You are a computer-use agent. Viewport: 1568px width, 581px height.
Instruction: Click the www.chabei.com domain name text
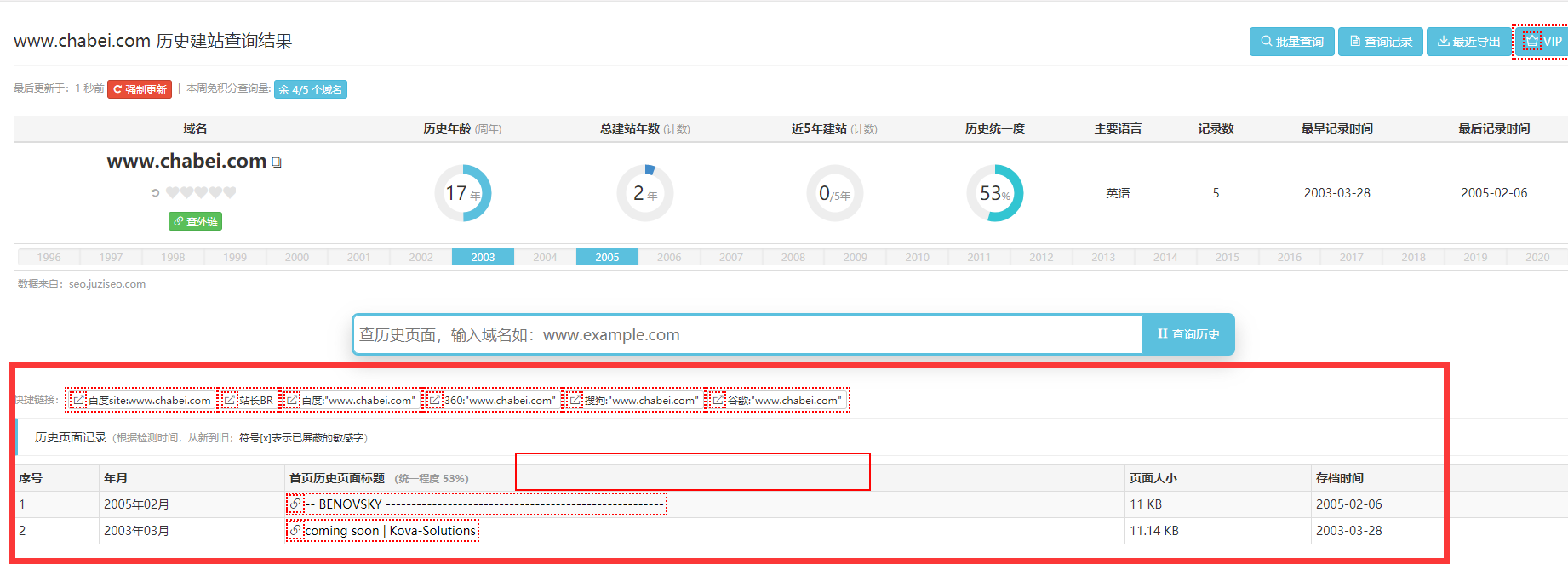(186, 161)
